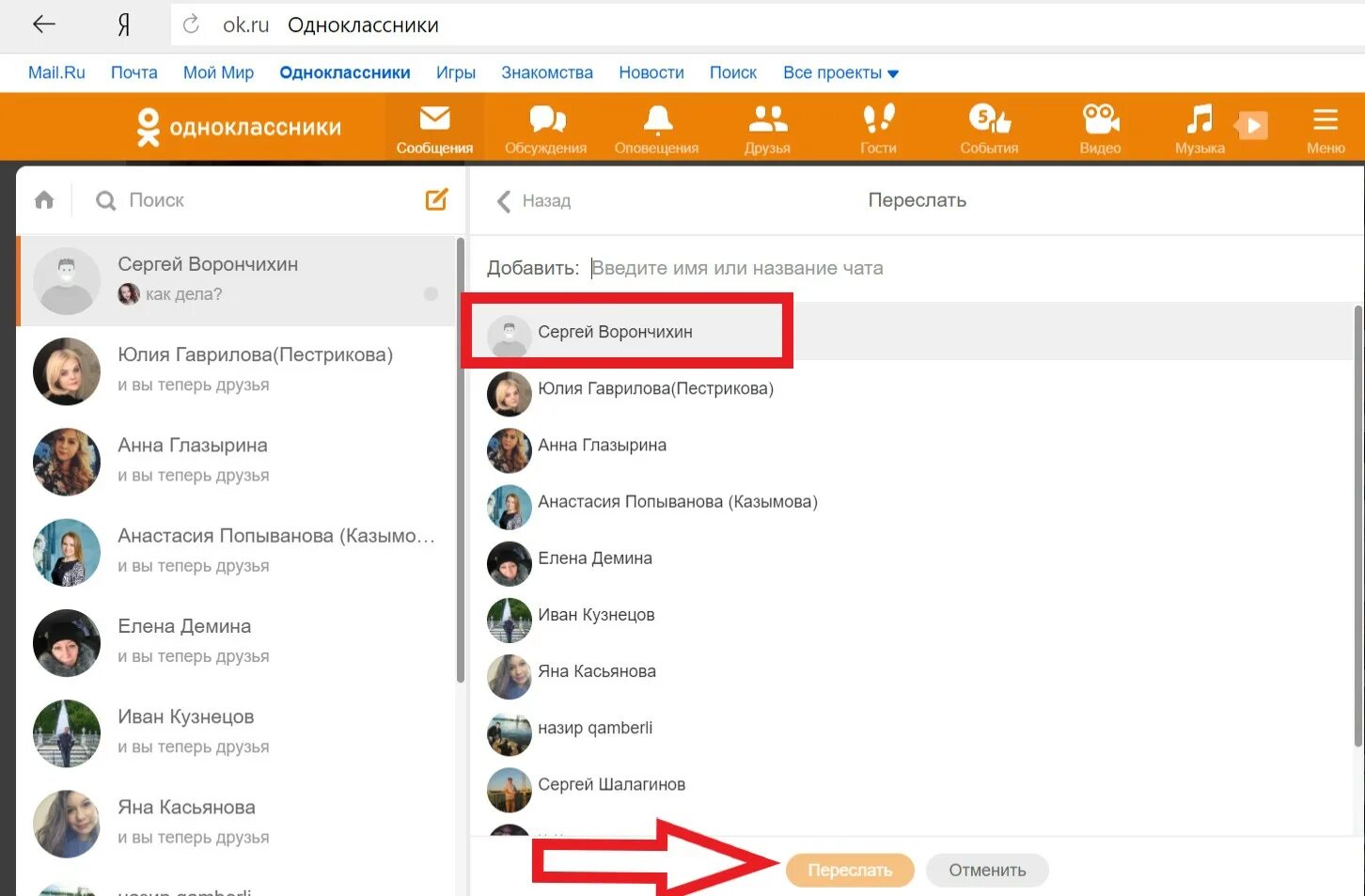
Task: Select Юлия Гаврилова(Пестрикова) in forward list
Action: point(911,388)
